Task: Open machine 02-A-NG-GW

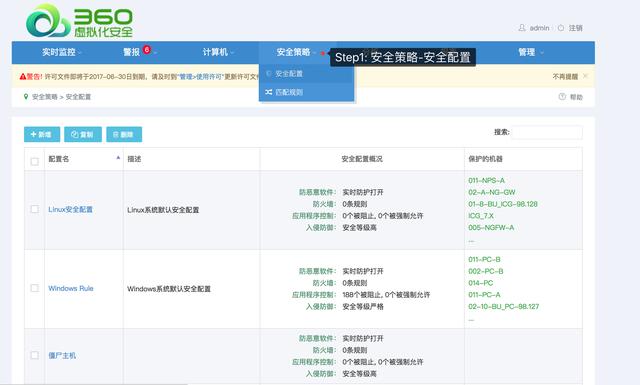Action: (x=492, y=192)
